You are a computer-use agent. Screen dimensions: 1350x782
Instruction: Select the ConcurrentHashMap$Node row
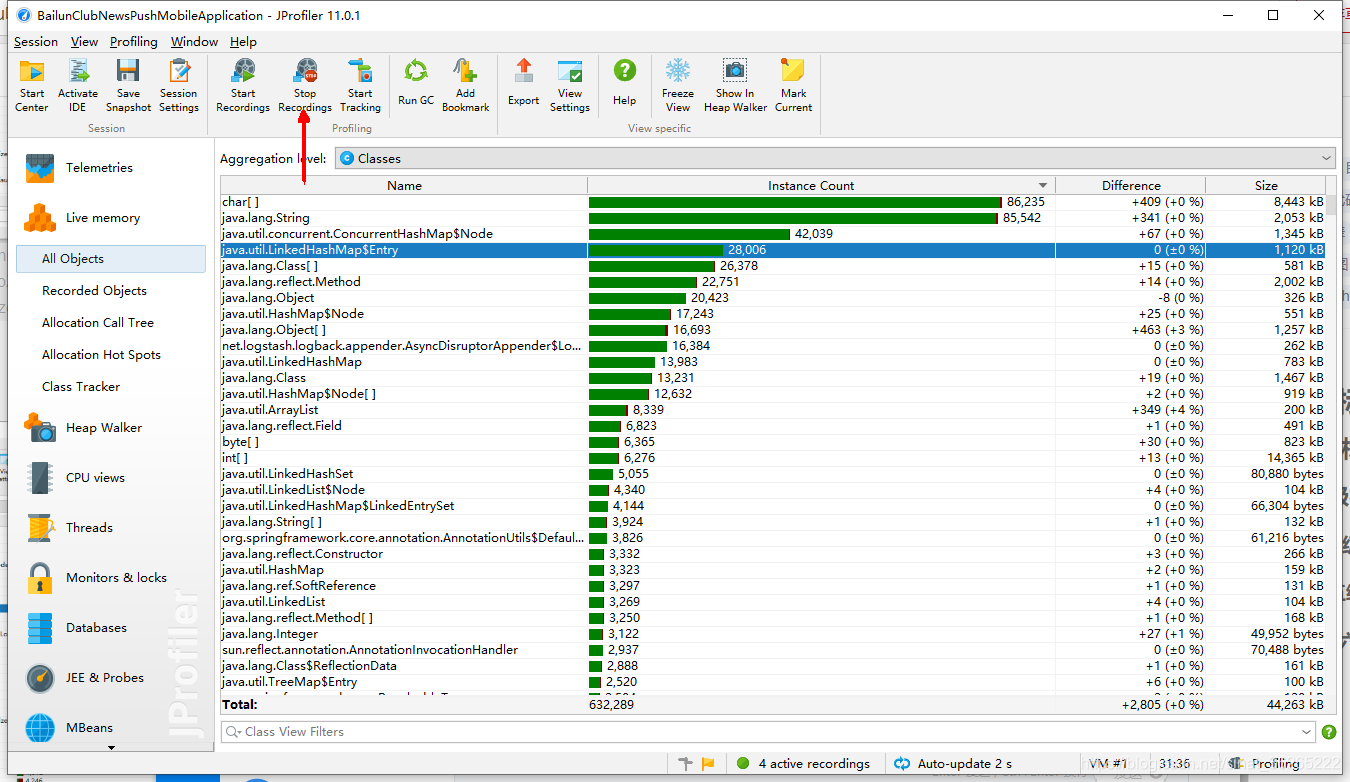(x=773, y=234)
